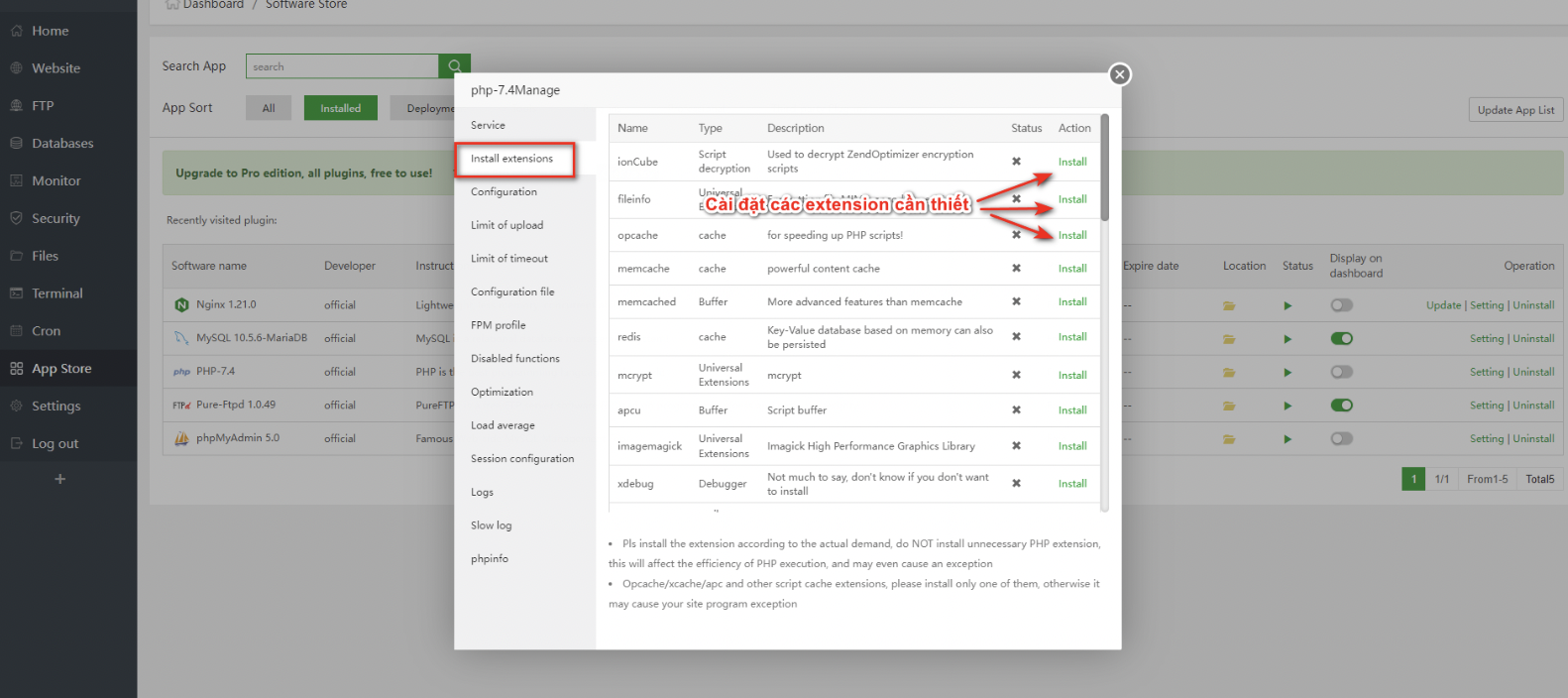Click the plus icon below Log out

tap(59, 479)
